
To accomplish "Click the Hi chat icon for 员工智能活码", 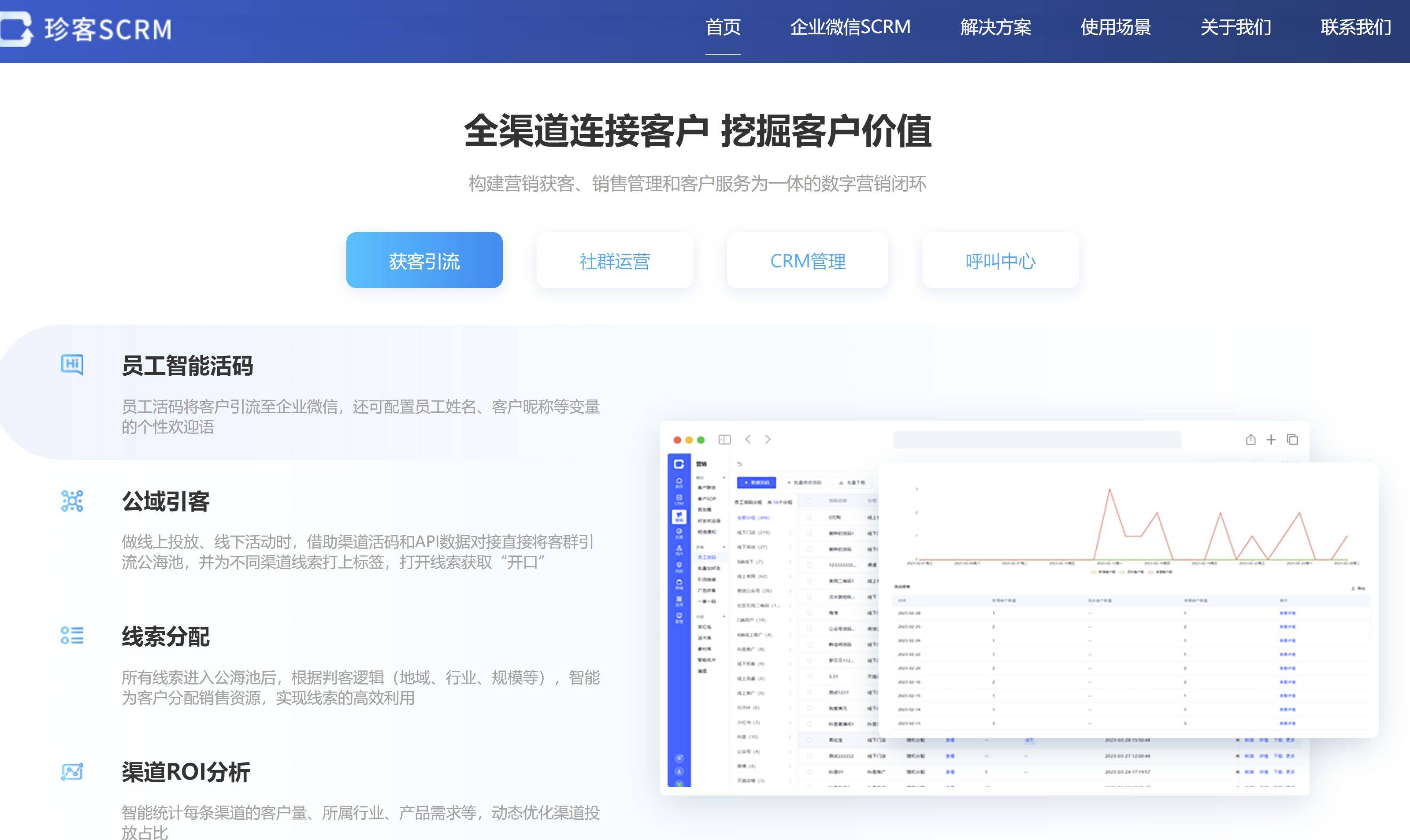I will point(72,365).
